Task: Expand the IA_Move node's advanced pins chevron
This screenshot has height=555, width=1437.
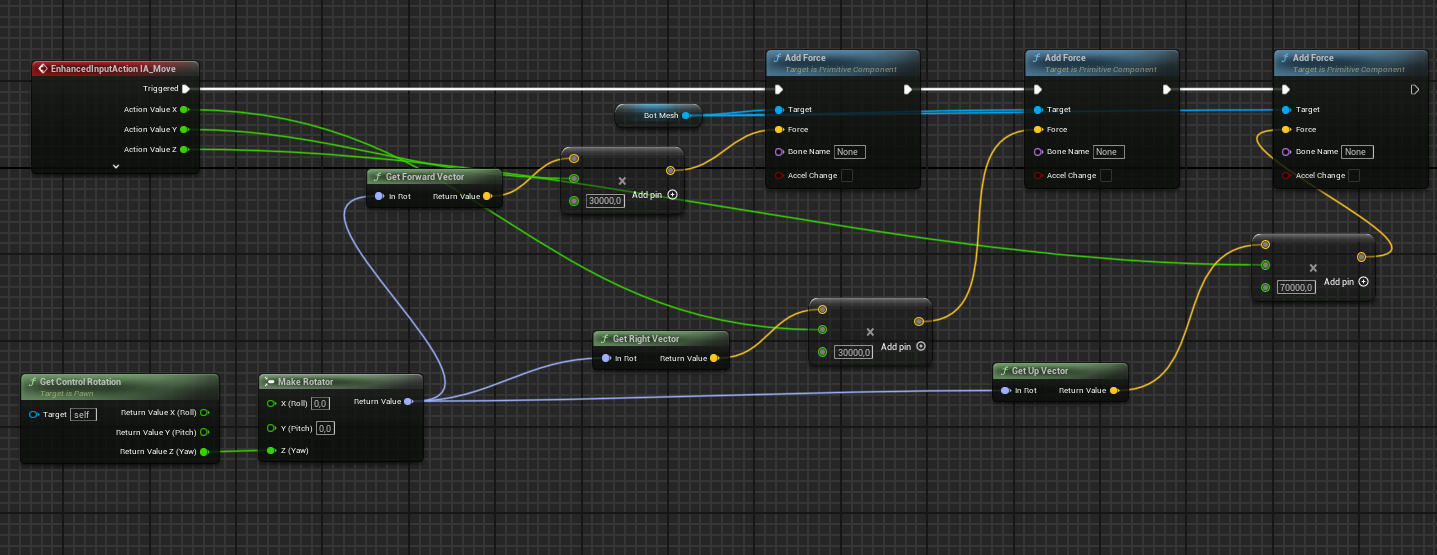Action: tap(116, 166)
